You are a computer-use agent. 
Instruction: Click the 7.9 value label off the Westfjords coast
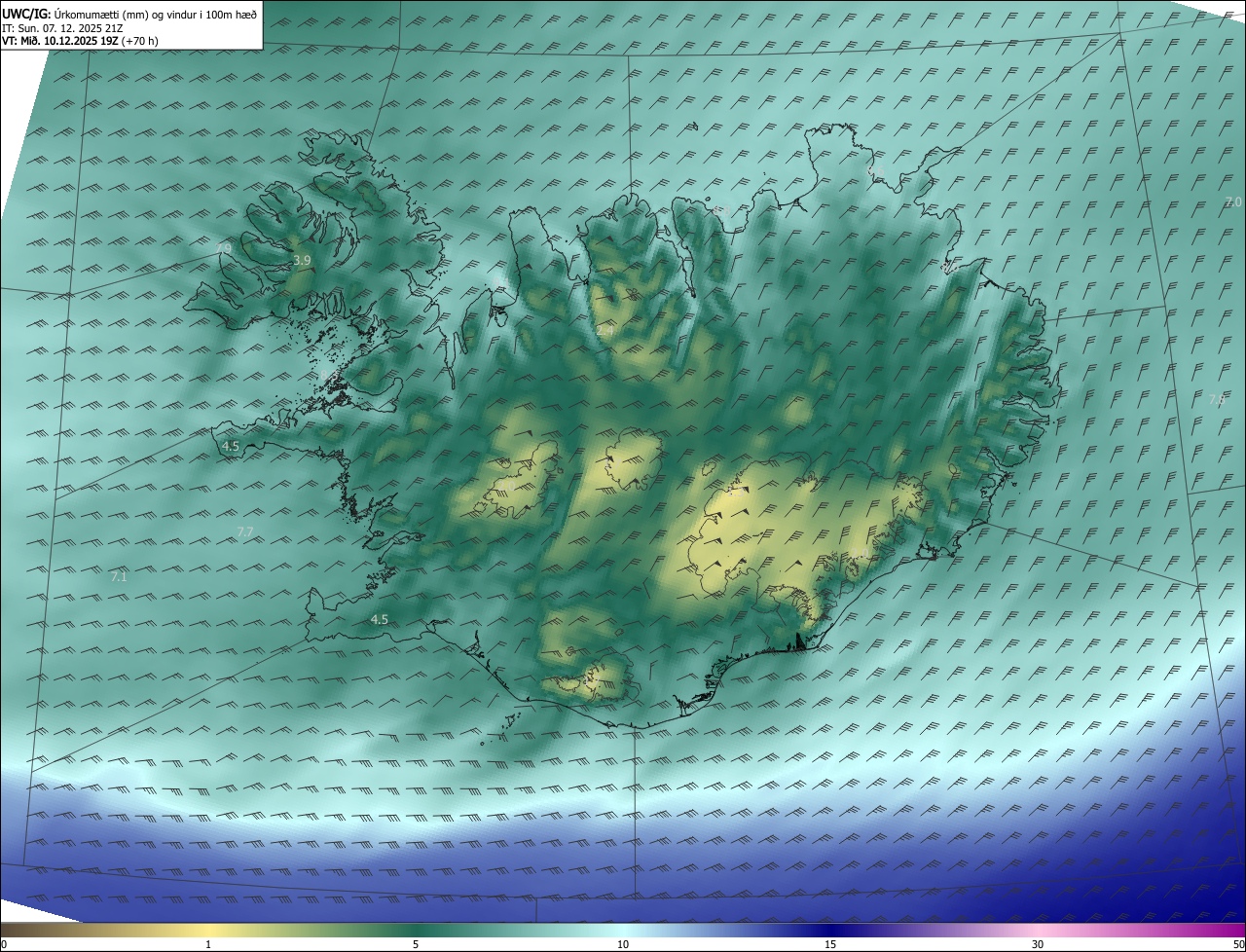click(224, 249)
